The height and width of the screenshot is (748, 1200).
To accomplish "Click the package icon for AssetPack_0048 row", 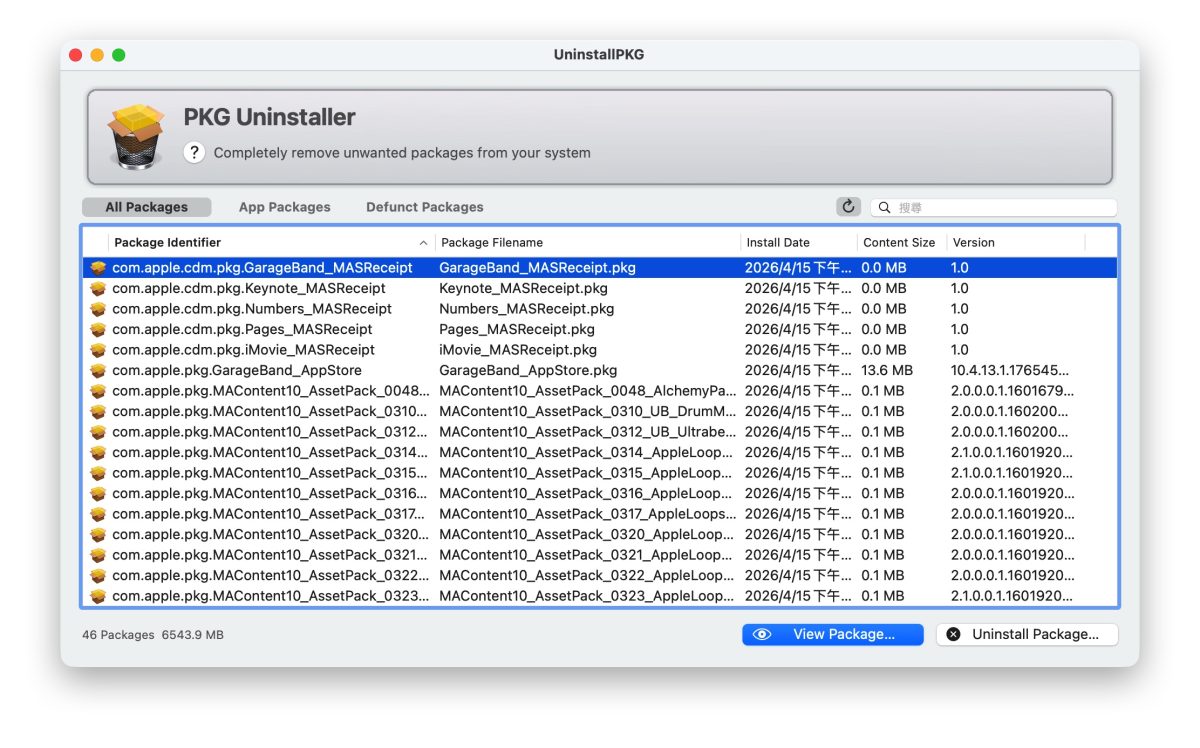I will (98, 391).
